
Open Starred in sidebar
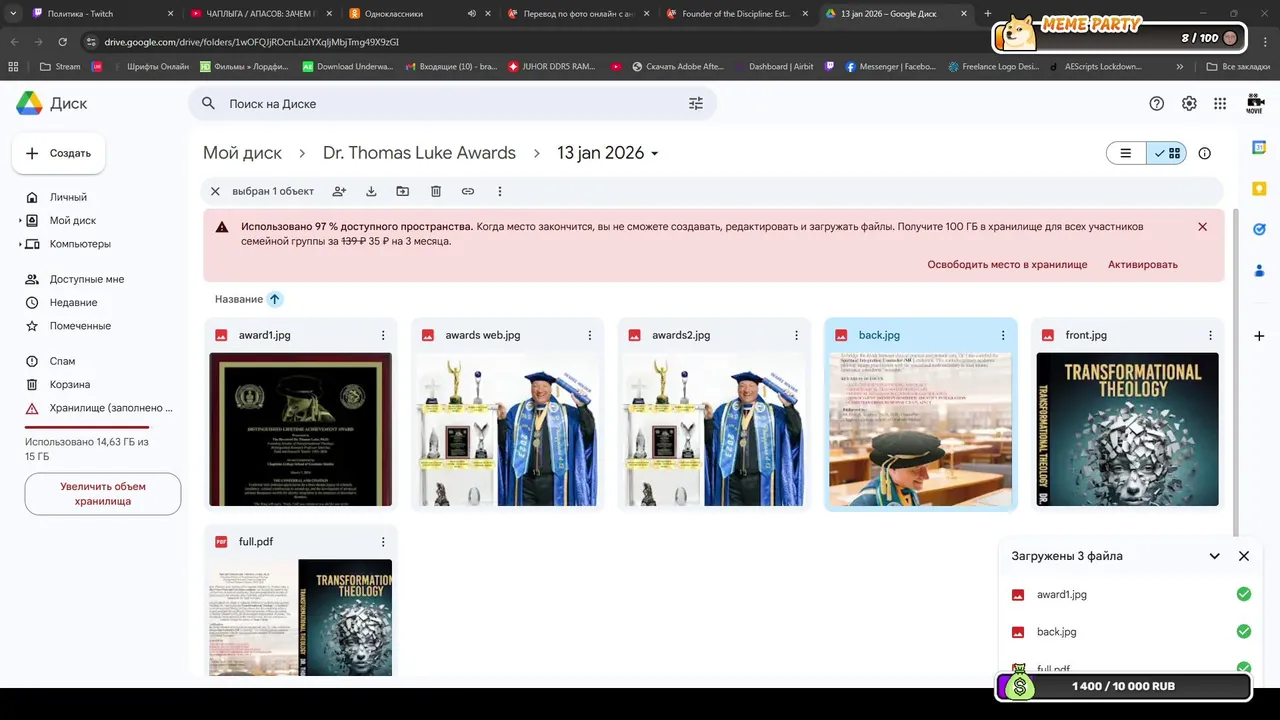click(80, 326)
